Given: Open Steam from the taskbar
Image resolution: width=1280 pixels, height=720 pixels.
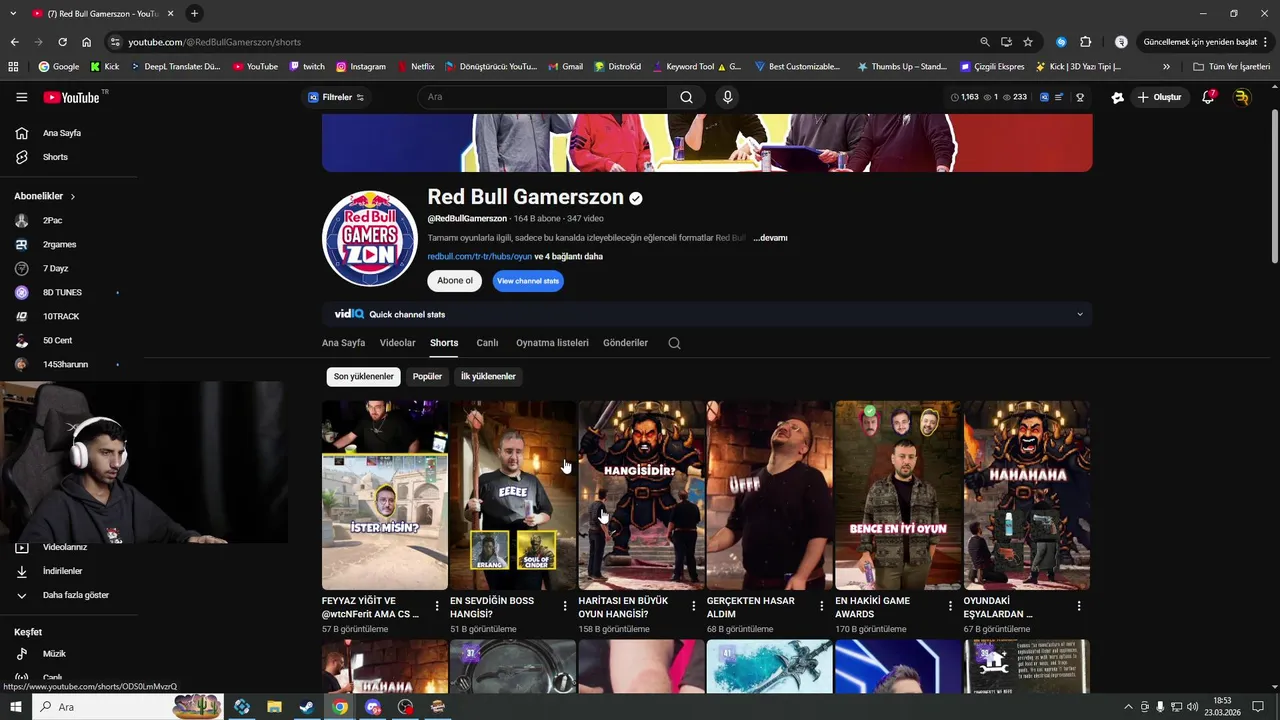Looking at the screenshot, I should click(306, 707).
